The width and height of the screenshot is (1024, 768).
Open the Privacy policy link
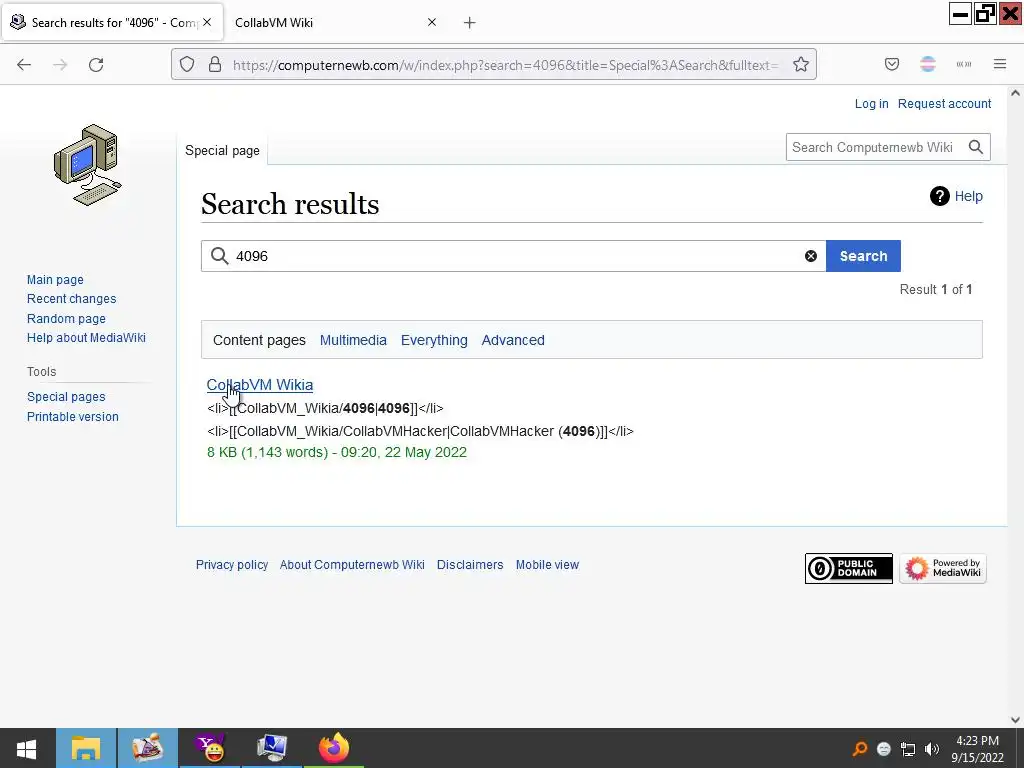(x=232, y=565)
